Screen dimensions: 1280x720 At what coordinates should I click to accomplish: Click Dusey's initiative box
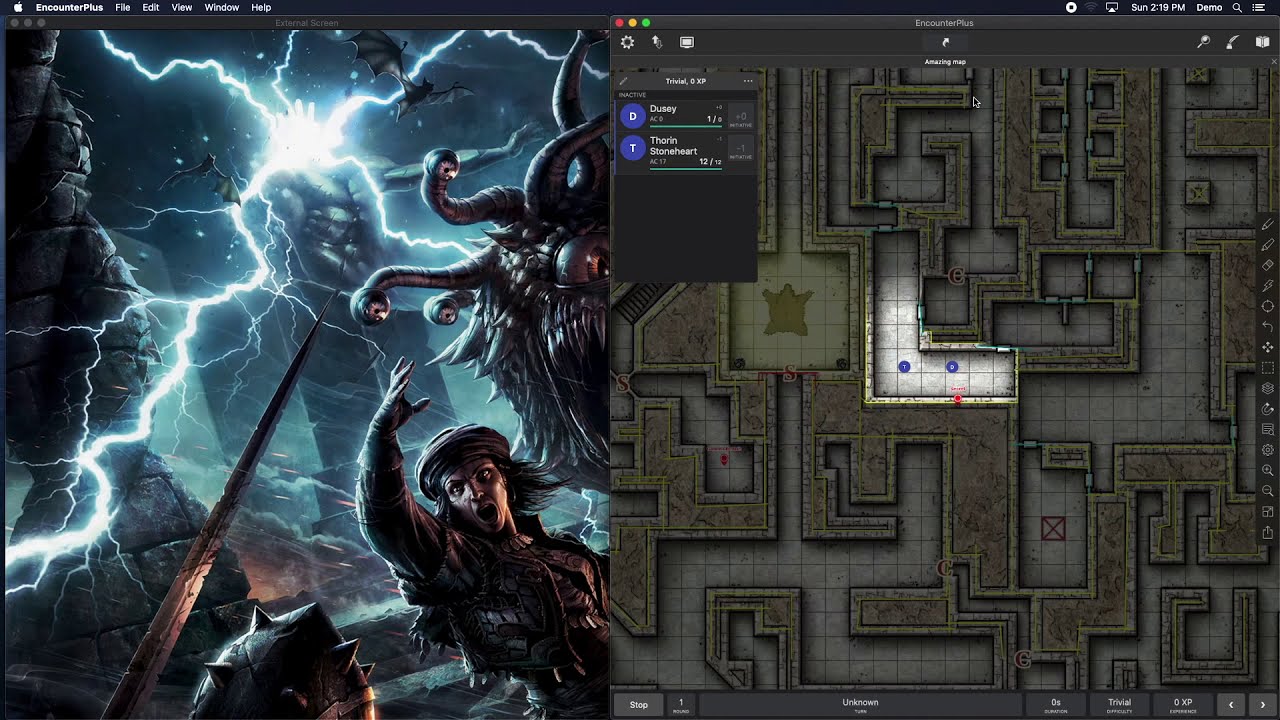(741, 116)
